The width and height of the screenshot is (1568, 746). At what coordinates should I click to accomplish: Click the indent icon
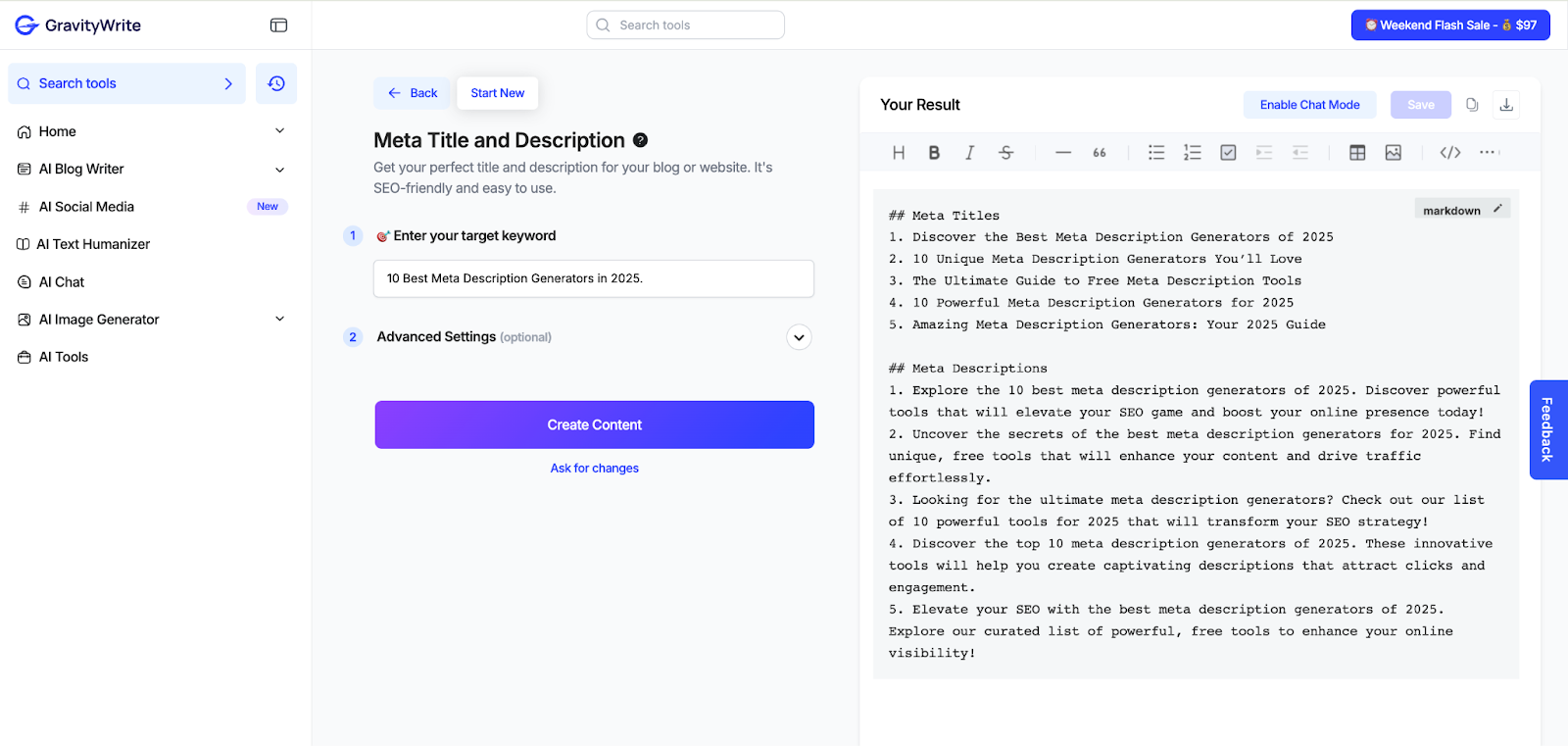1264,153
